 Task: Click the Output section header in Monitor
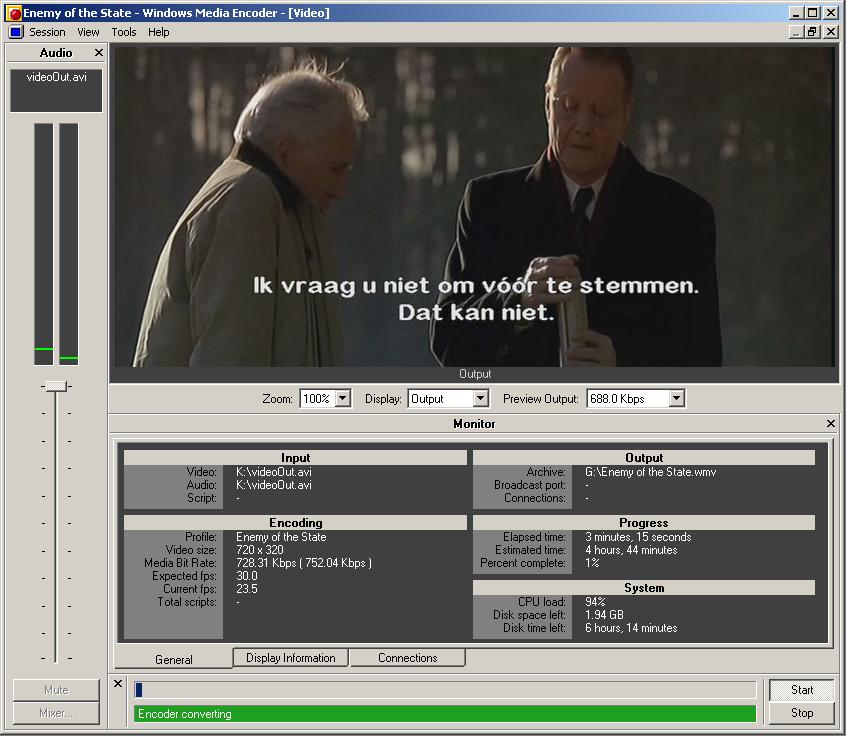[x=644, y=458]
